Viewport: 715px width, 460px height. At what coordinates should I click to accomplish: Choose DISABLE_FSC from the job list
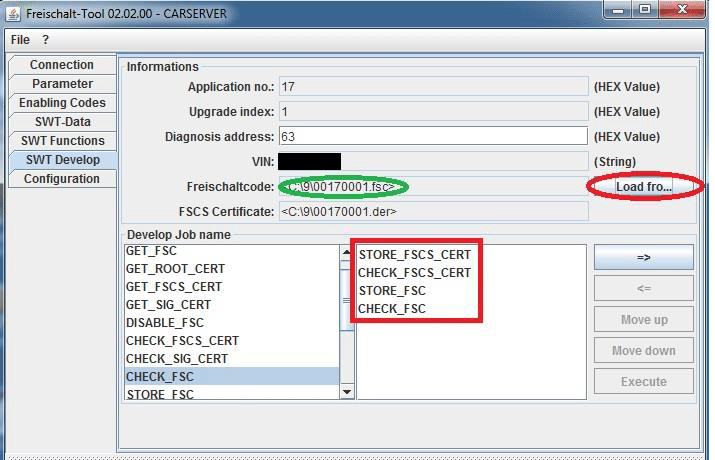tap(164, 323)
